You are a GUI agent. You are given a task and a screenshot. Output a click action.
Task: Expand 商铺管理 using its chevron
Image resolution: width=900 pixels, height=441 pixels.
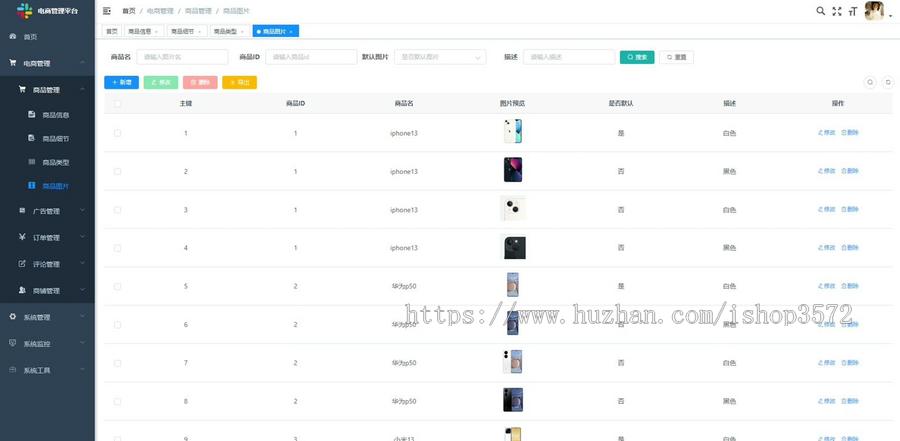(x=82, y=290)
